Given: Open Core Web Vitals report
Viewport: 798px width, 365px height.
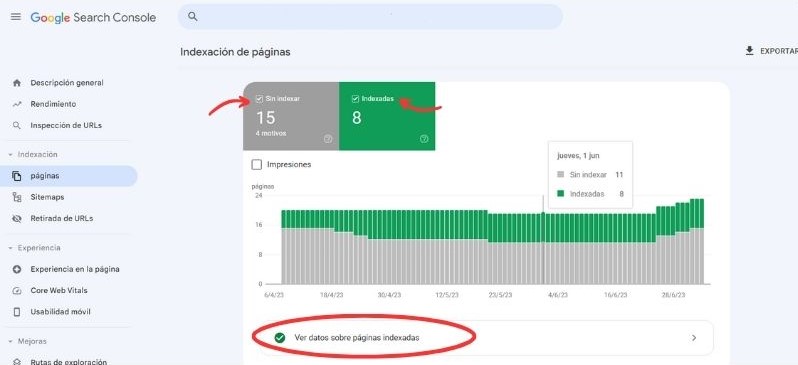Looking at the screenshot, I should click(59, 291).
